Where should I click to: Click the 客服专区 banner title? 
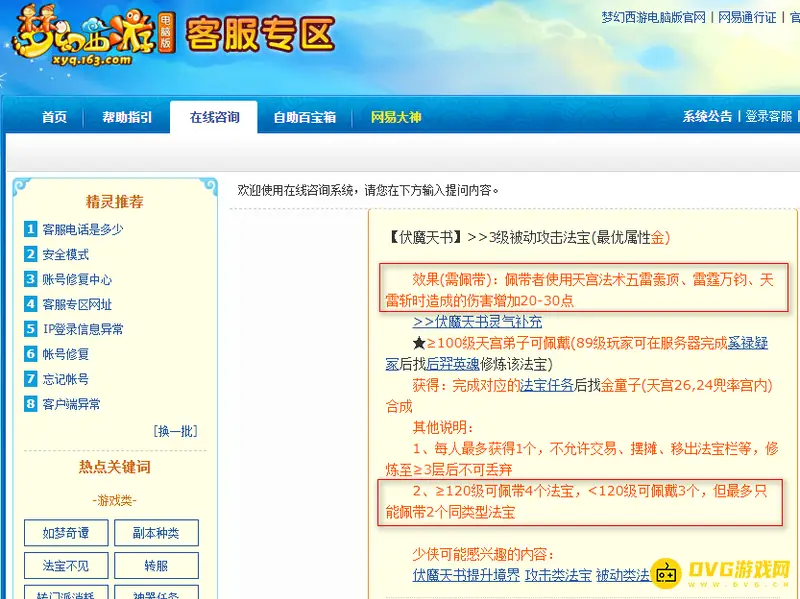coord(260,35)
